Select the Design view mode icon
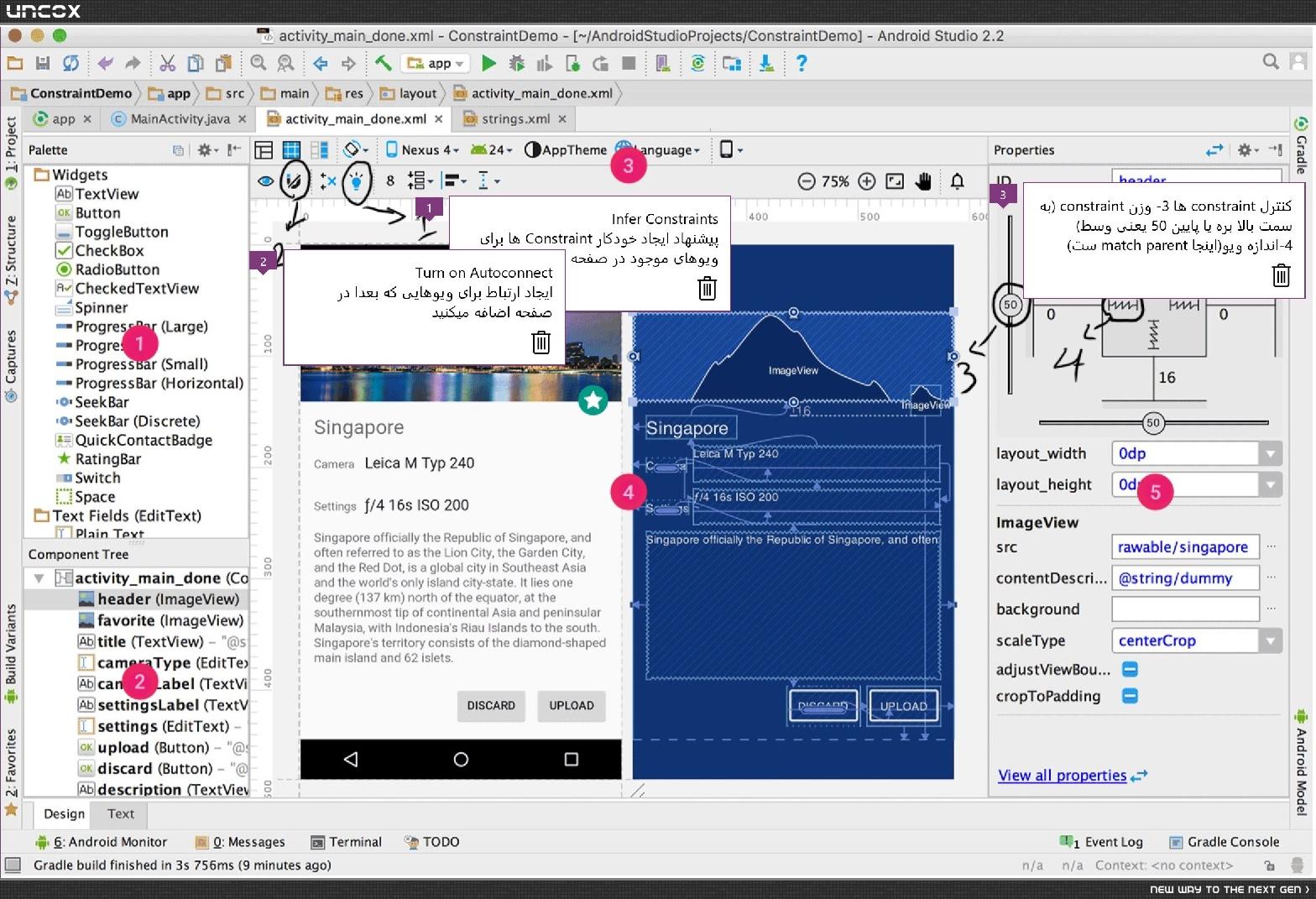This screenshot has width=1316, height=899. click(x=264, y=150)
